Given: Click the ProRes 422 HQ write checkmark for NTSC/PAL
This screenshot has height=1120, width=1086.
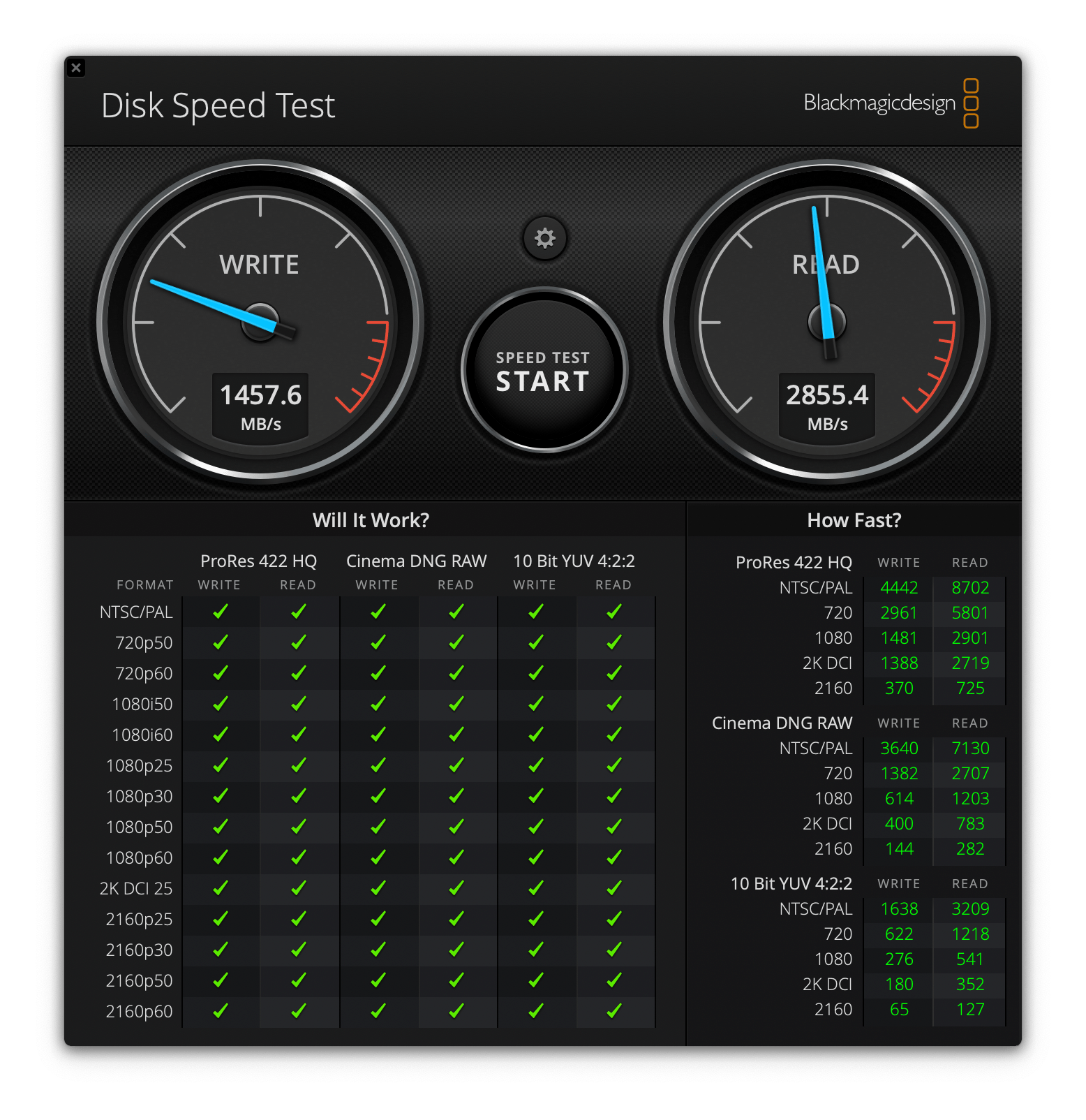Looking at the screenshot, I should pyautogui.click(x=221, y=612).
